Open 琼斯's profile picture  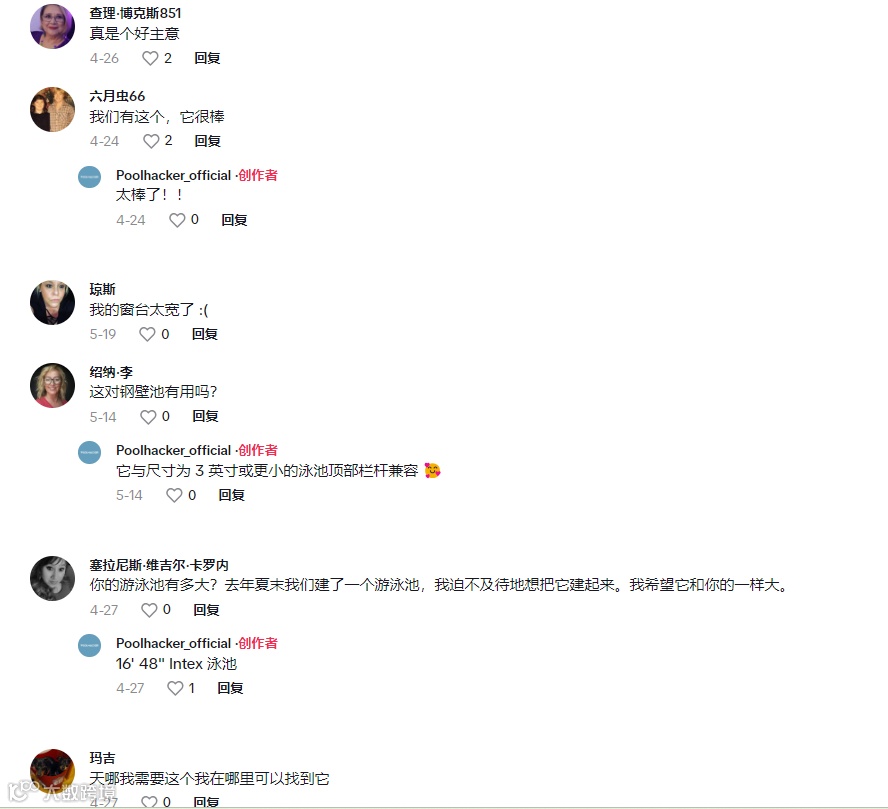(x=52, y=302)
